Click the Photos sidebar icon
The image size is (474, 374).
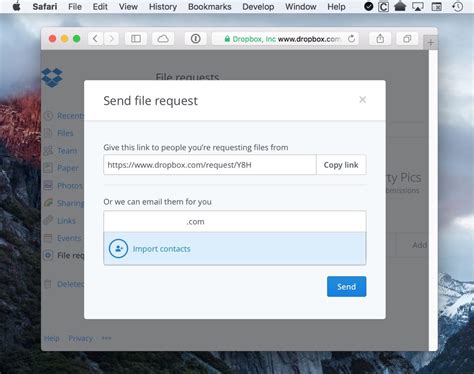[48, 185]
